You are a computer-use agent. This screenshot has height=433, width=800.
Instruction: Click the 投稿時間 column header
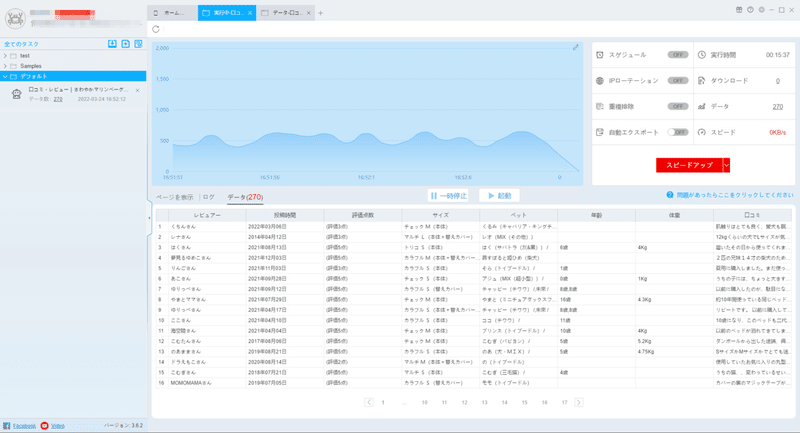coord(285,215)
